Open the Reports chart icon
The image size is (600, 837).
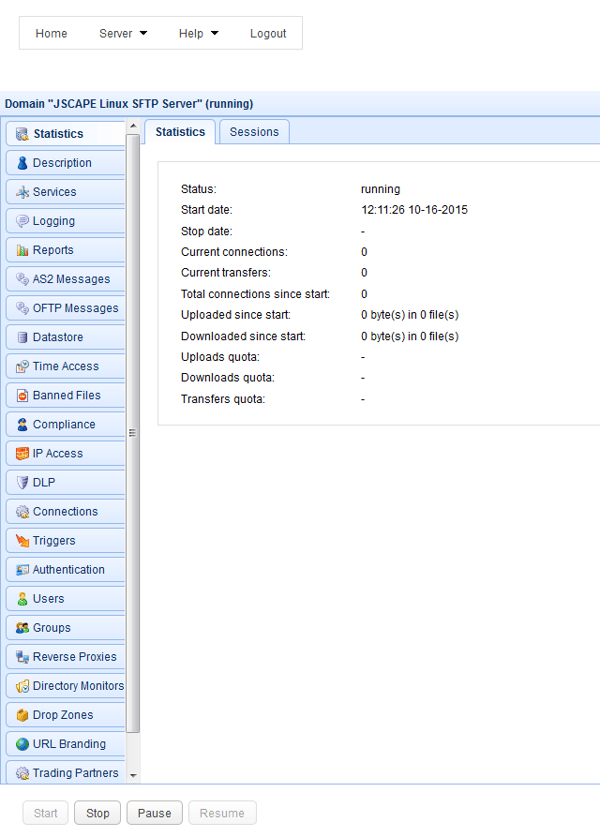tap(22, 251)
